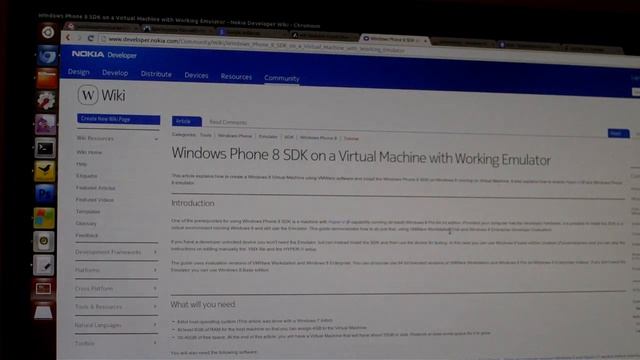Screen dimensions: 640x360
Task: Click the browser Back arrow
Action: 69,38
